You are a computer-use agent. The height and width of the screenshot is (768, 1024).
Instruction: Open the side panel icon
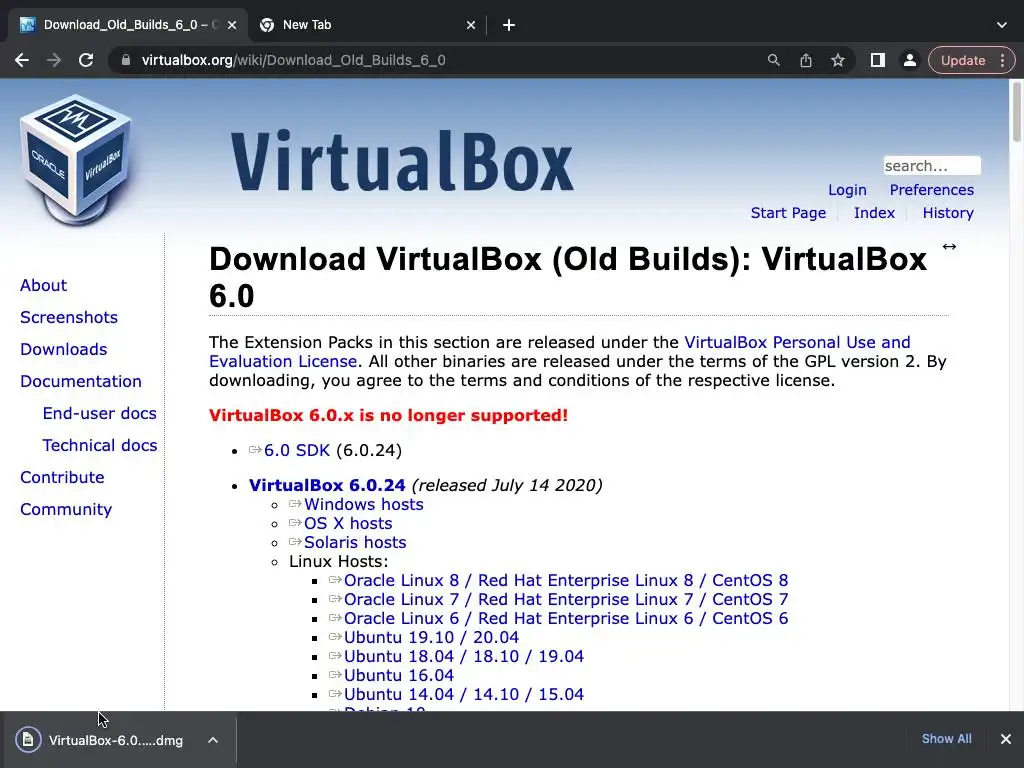878,60
